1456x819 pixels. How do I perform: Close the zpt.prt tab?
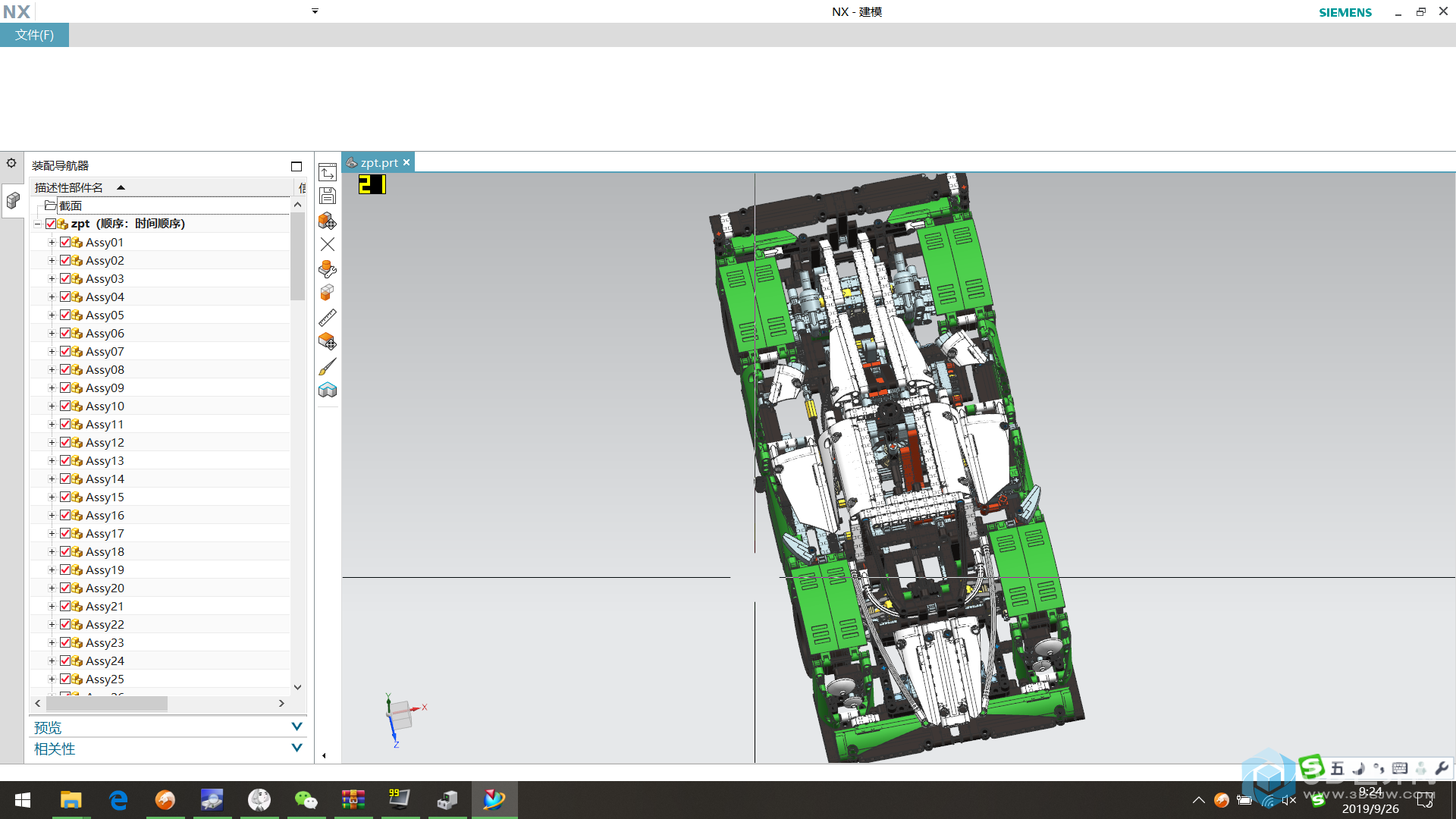[x=406, y=162]
